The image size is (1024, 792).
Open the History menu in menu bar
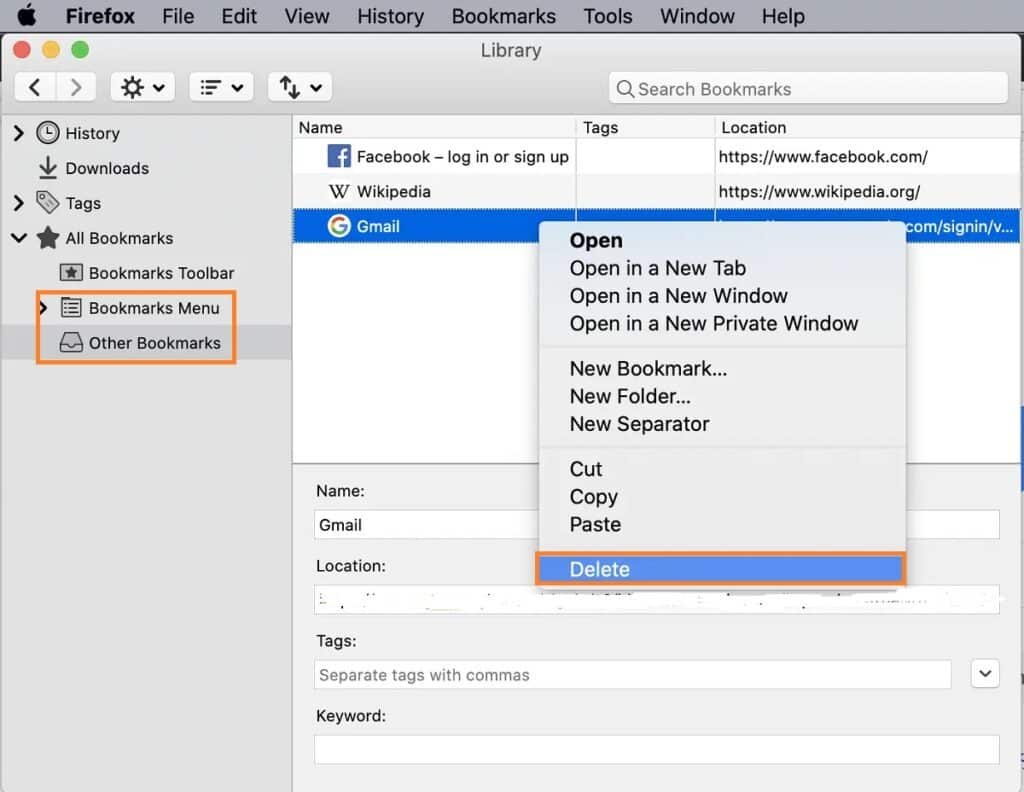pyautogui.click(x=391, y=16)
